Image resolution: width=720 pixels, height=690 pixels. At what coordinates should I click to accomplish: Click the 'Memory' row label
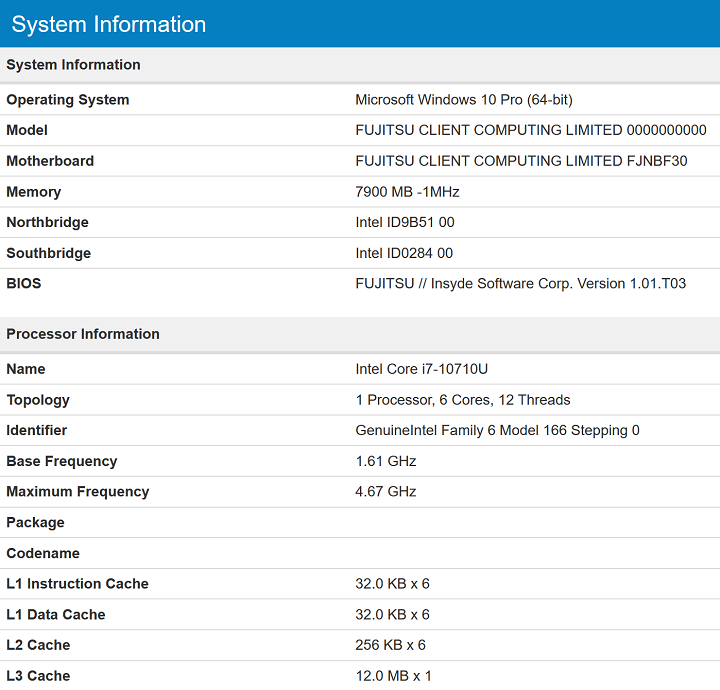34,192
